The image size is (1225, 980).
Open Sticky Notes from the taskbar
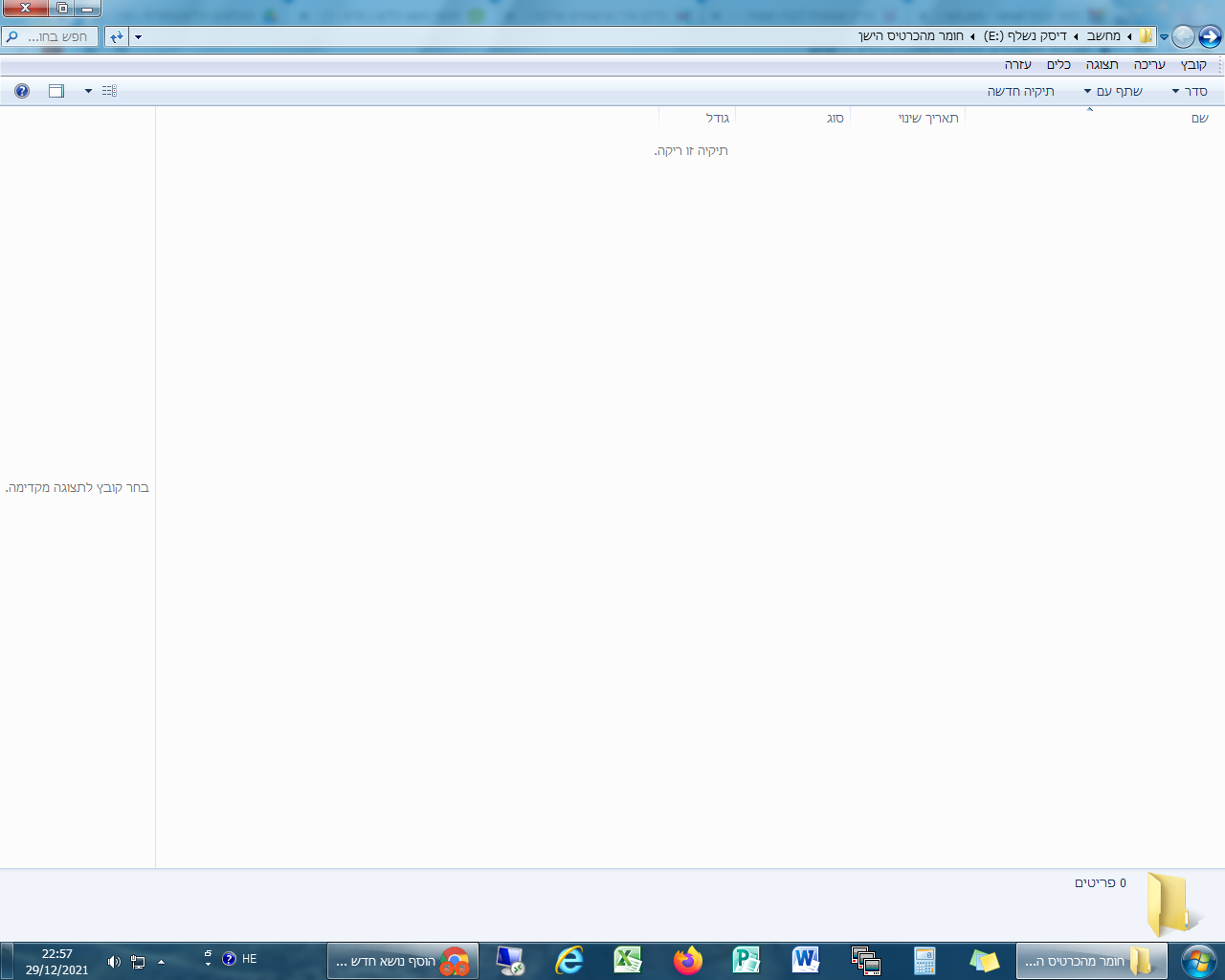[984, 961]
